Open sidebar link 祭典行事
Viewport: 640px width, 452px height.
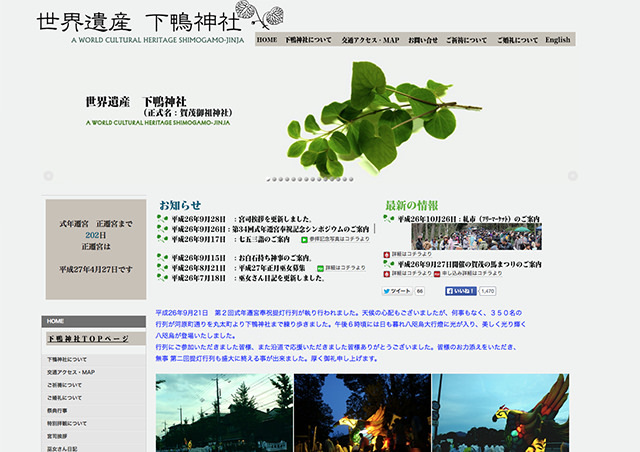click(x=57, y=411)
